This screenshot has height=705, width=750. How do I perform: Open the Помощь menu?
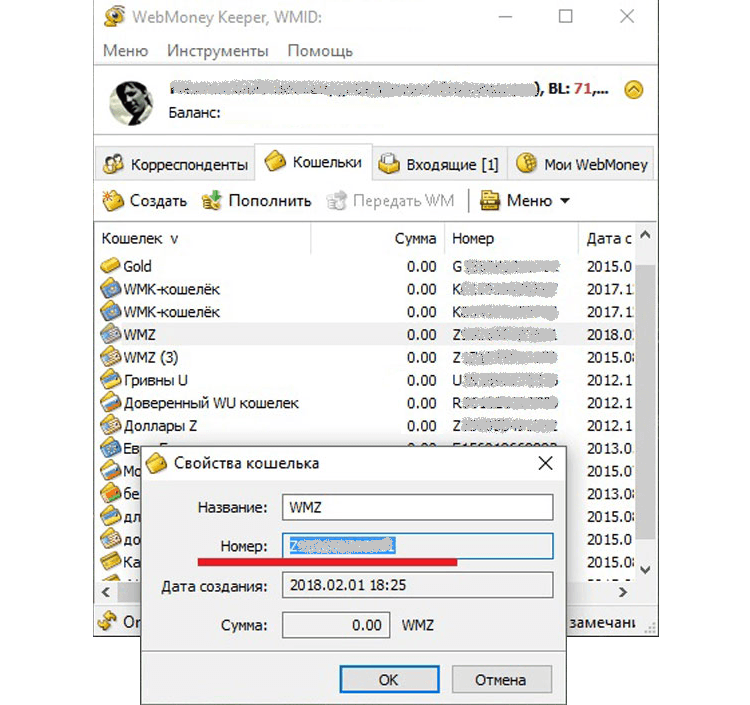point(320,51)
